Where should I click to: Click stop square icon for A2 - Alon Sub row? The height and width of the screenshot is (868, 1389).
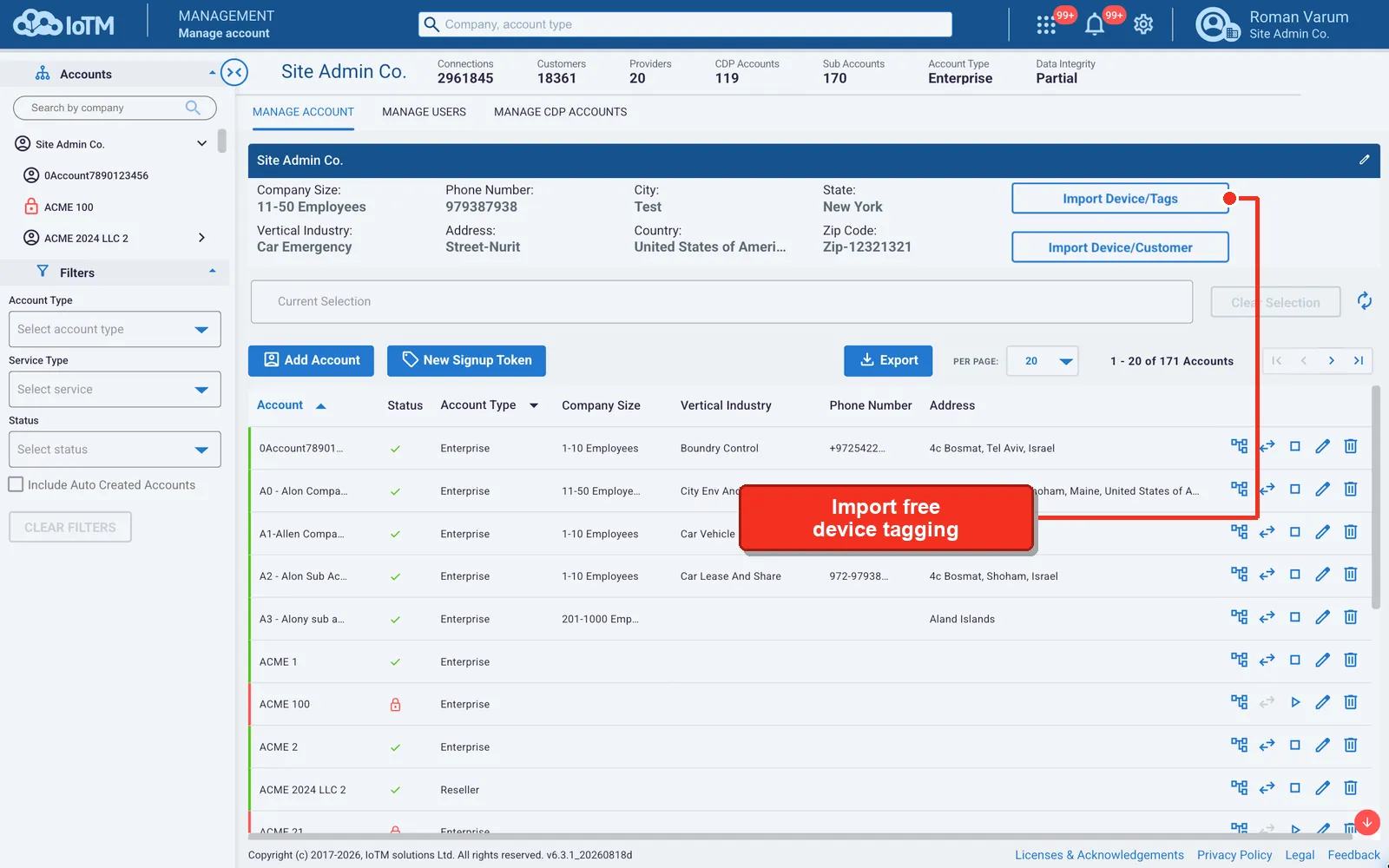[x=1294, y=574]
